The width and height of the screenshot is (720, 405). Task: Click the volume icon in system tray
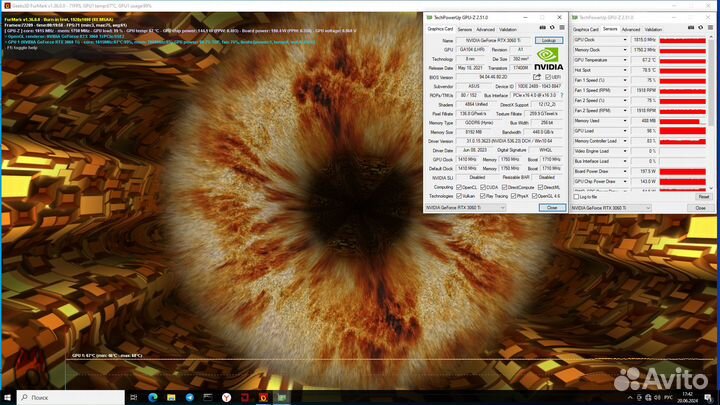(657, 397)
